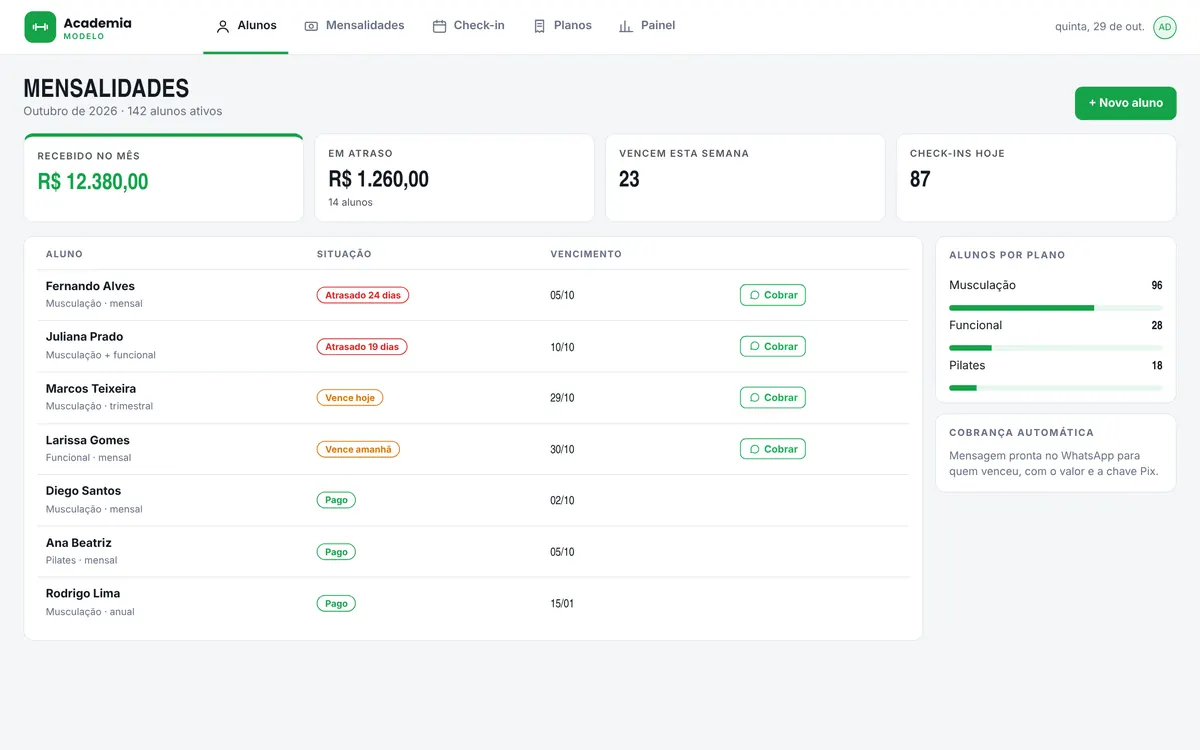Charge Larissa Gomes with Cobrar
This screenshot has width=1200, height=750.
[x=773, y=449]
